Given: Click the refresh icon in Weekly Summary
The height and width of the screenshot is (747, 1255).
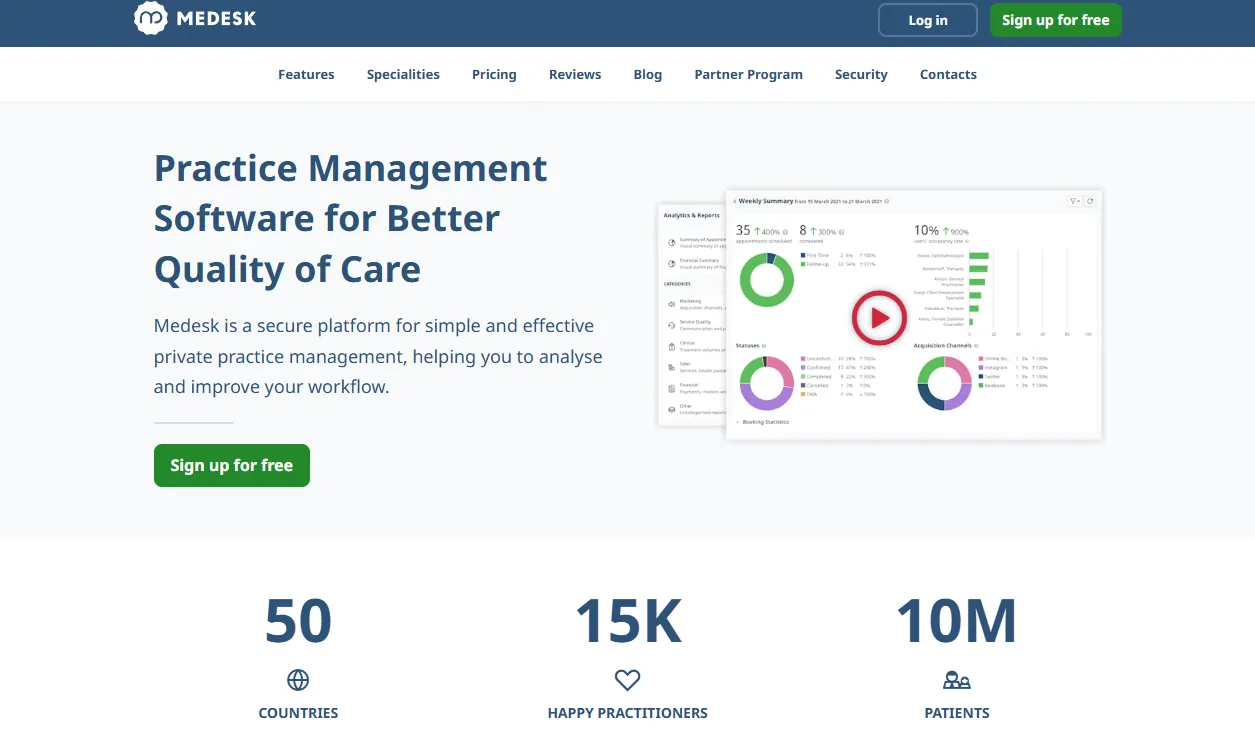Looking at the screenshot, I should point(1090,201).
